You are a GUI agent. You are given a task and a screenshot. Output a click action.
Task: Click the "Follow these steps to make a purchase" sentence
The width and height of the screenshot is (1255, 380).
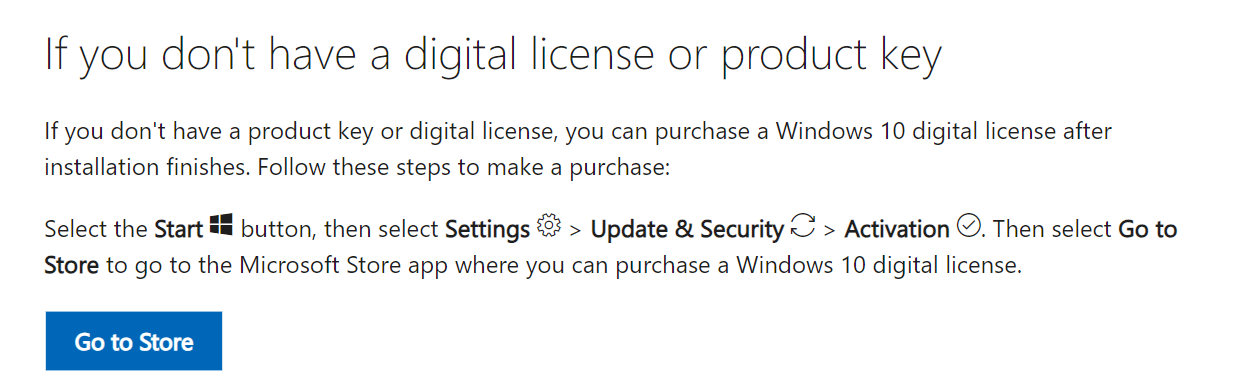pyautogui.click(x=463, y=167)
